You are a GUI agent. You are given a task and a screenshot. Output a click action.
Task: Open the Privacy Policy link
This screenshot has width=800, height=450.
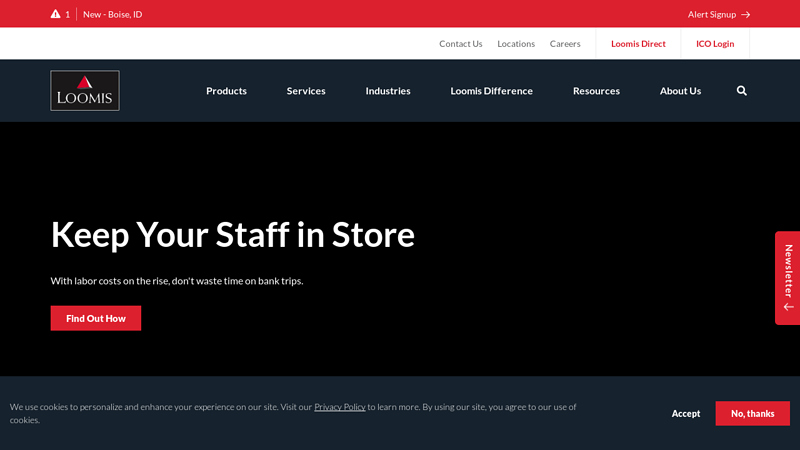point(340,407)
